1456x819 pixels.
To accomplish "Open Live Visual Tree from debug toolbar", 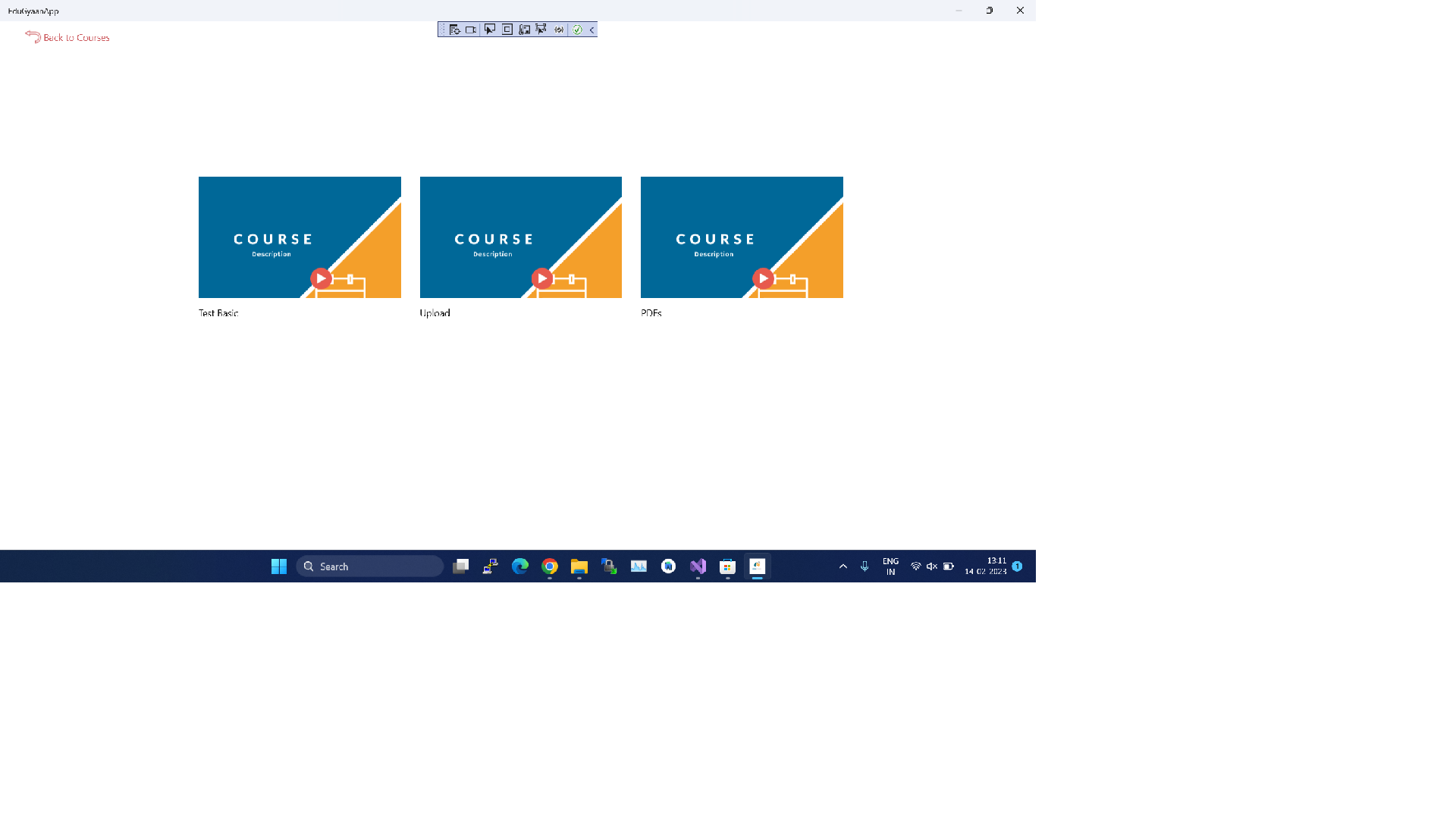I will [x=454, y=30].
